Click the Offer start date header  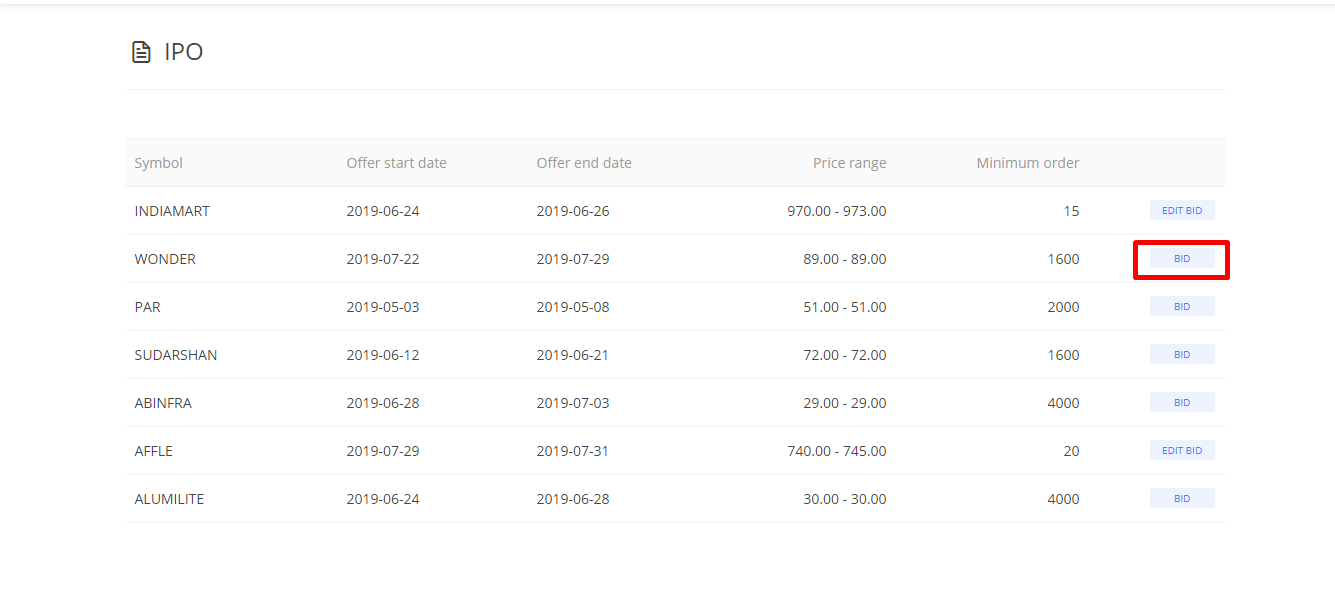397,163
